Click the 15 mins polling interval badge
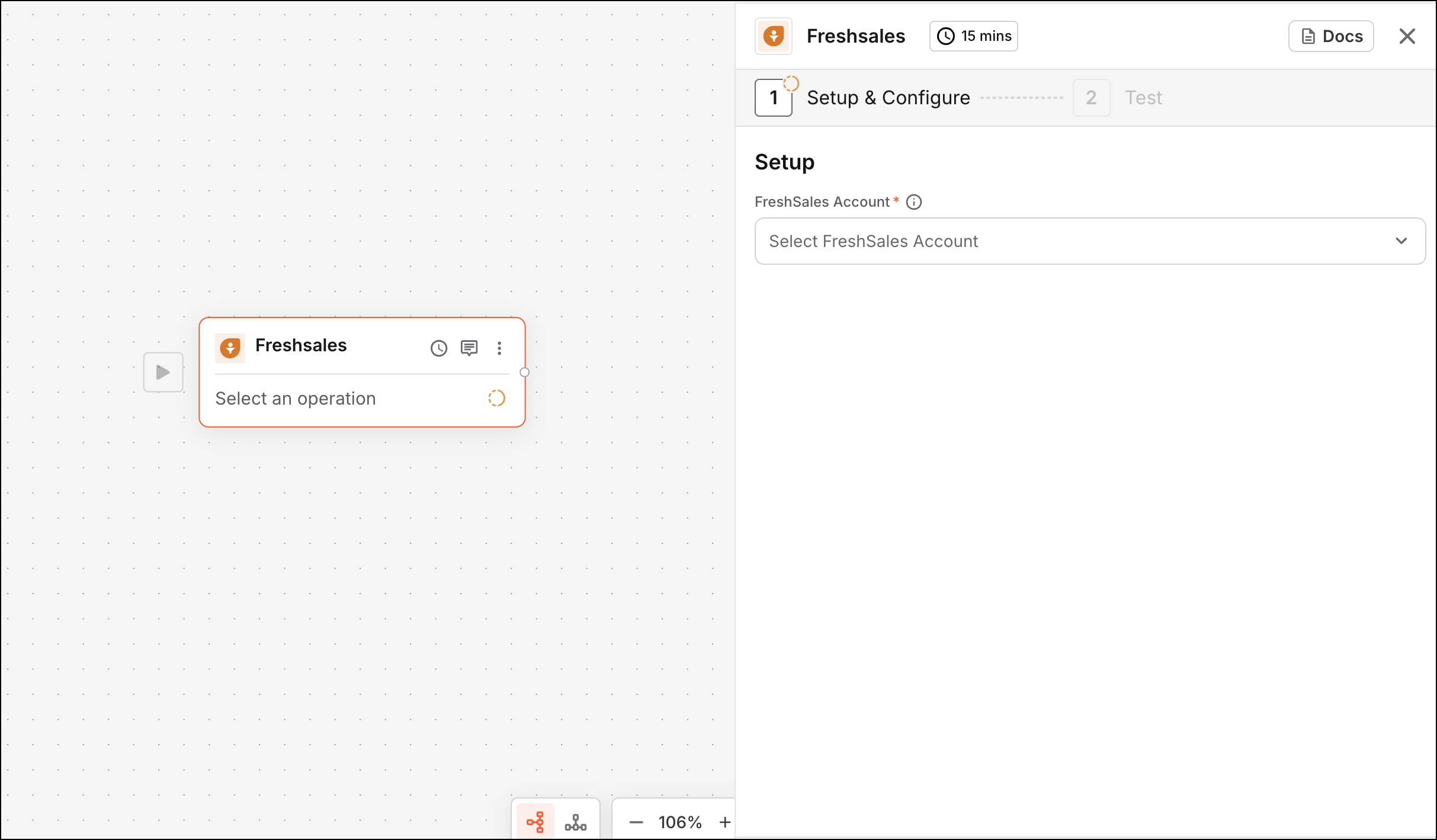This screenshot has height=840, width=1437. [x=974, y=36]
